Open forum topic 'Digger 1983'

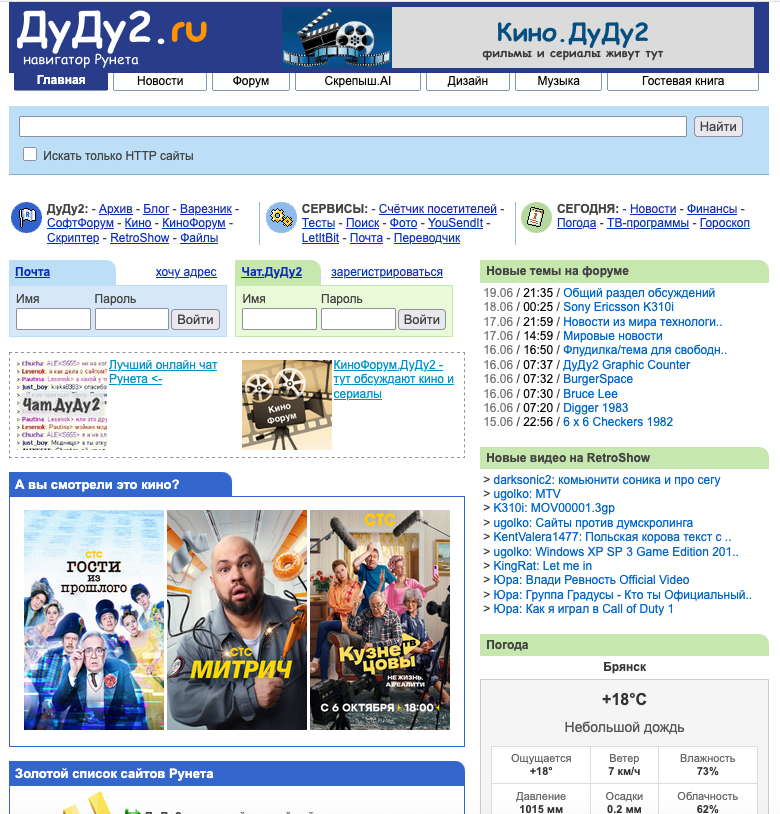tap(595, 408)
